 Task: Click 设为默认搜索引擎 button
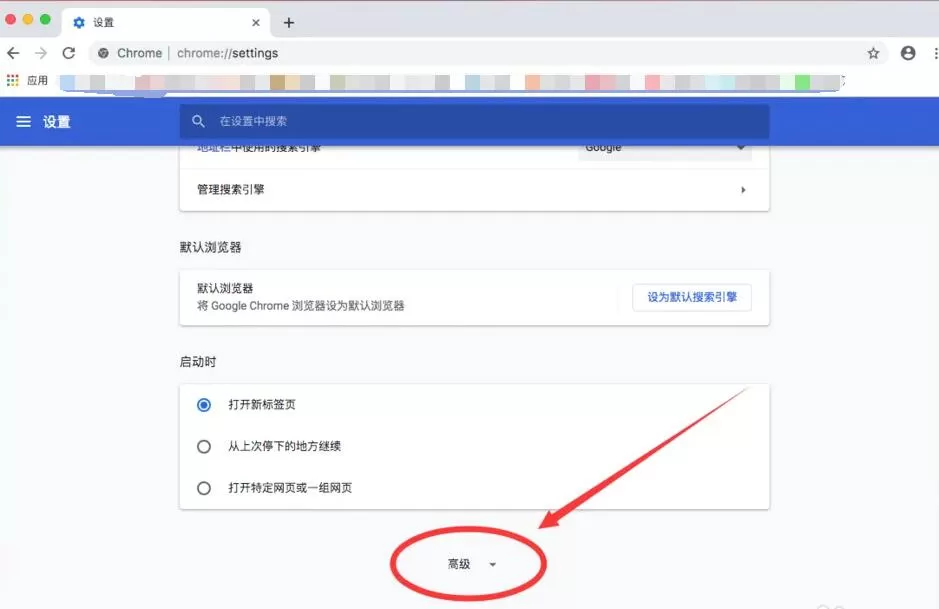pyautogui.click(x=692, y=297)
